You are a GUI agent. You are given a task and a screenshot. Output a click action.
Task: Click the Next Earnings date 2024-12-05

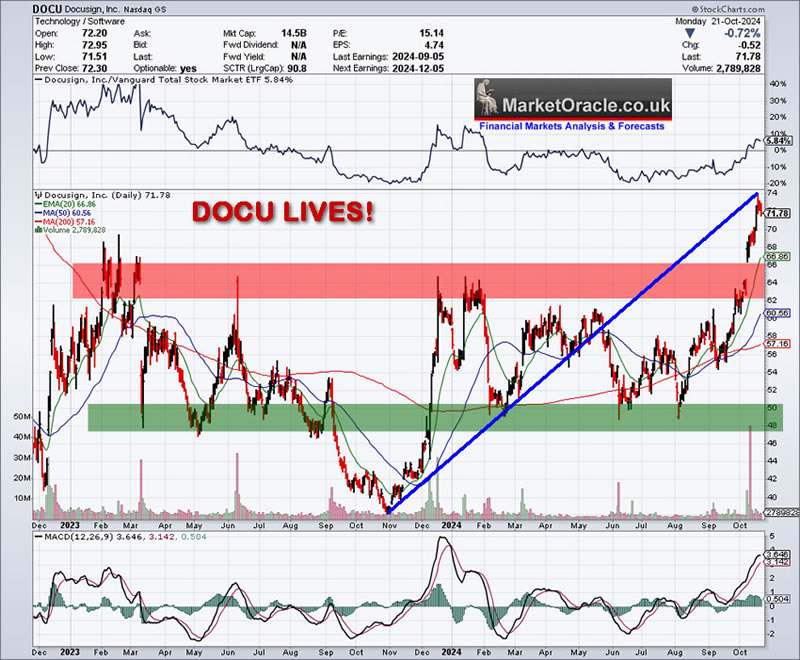click(x=418, y=68)
